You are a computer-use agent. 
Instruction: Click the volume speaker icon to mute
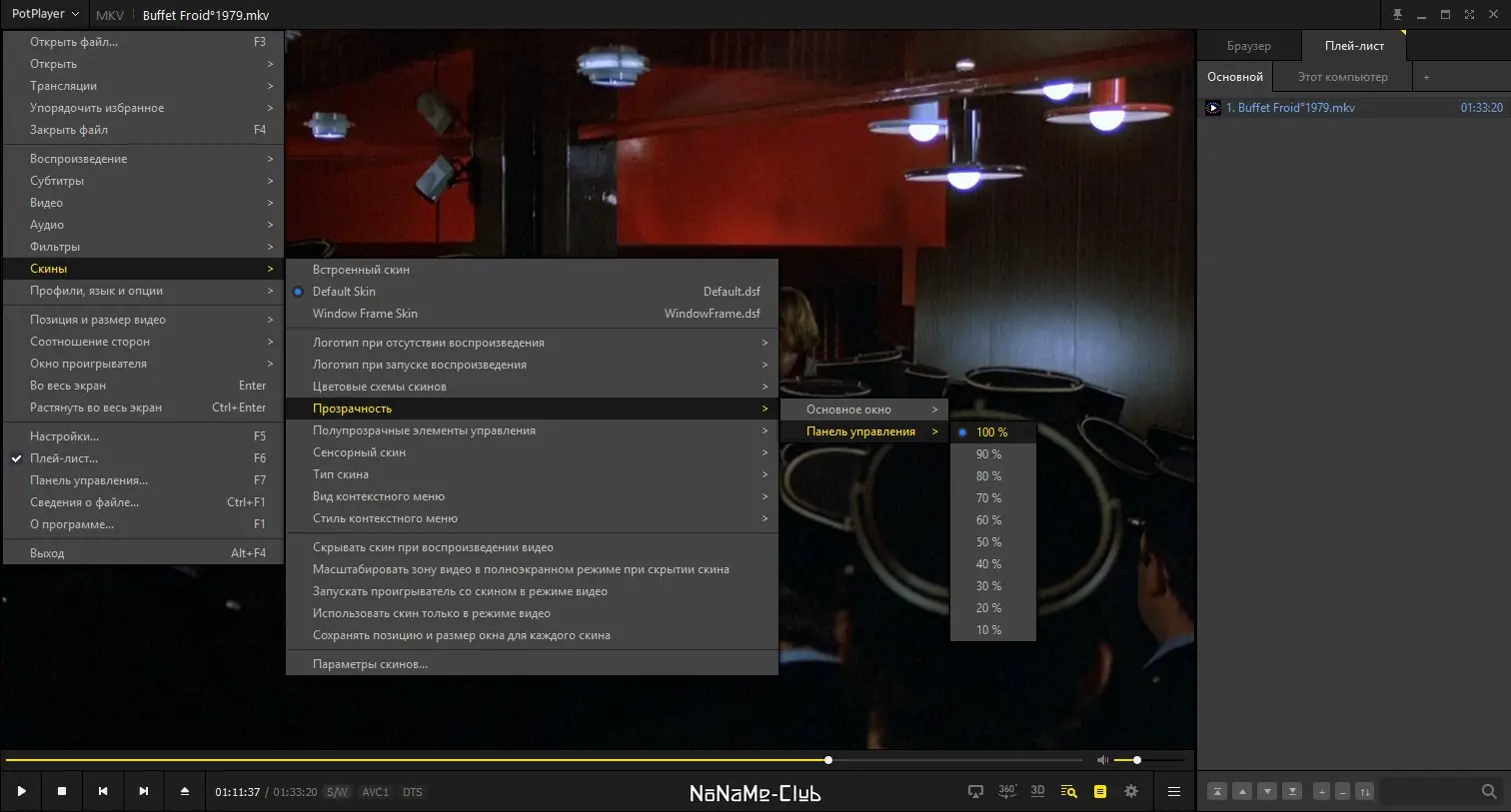1102,760
